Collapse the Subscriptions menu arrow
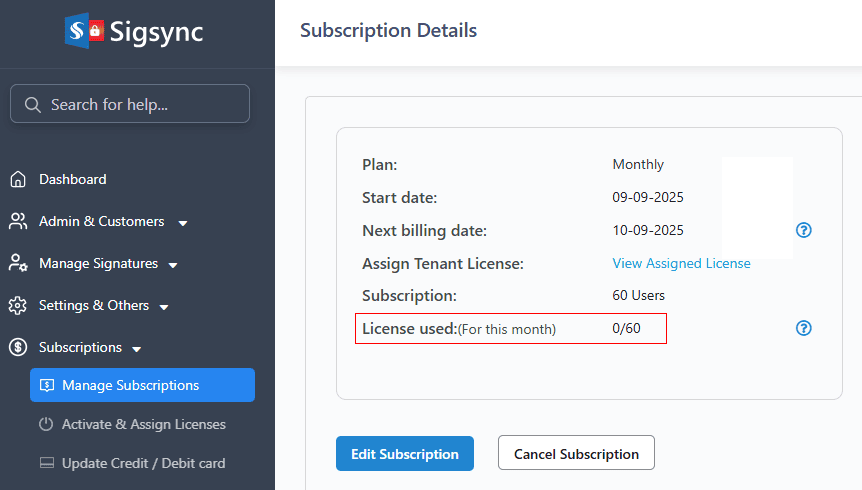This screenshot has width=862, height=490. coord(137,349)
